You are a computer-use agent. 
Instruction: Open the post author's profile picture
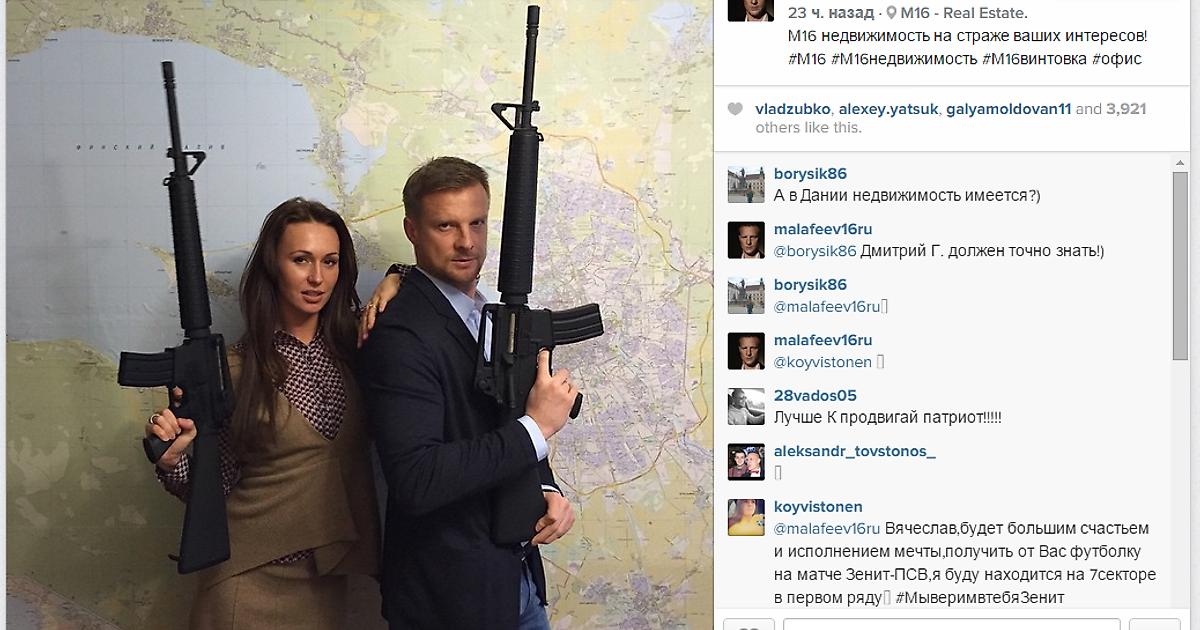pyautogui.click(x=749, y=10)
